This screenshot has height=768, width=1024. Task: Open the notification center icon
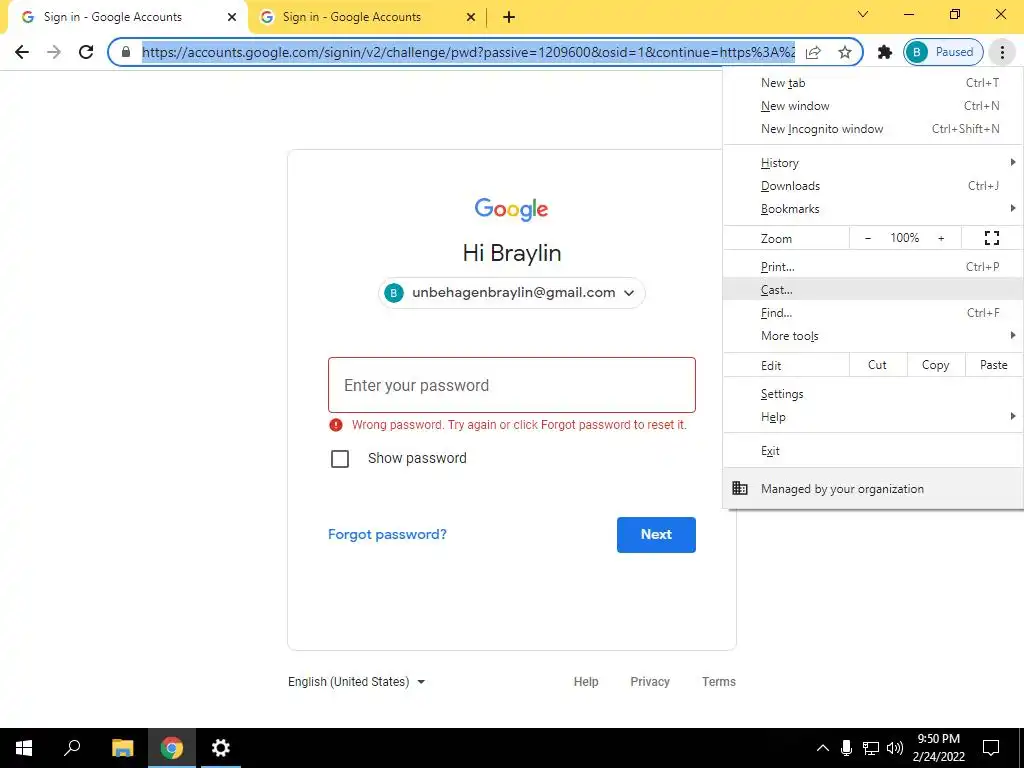point(991,748)
